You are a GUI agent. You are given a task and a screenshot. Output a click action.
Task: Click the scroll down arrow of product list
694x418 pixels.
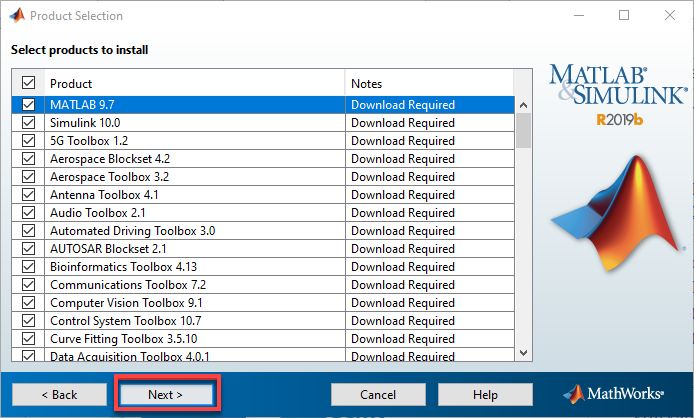click(x=523, y=353)
